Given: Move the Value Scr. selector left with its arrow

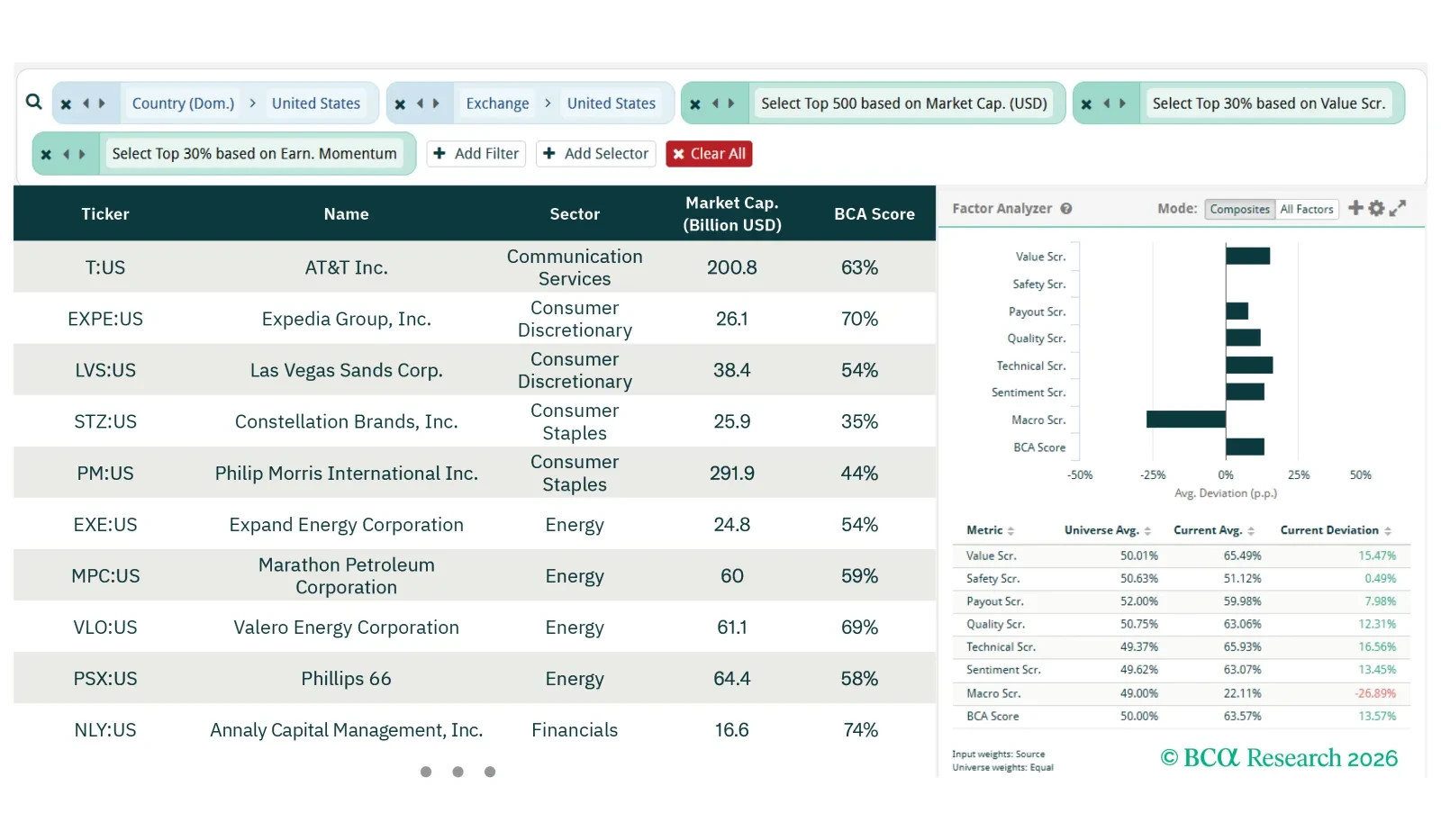Looking at the screenshot, I should 1106,104.
